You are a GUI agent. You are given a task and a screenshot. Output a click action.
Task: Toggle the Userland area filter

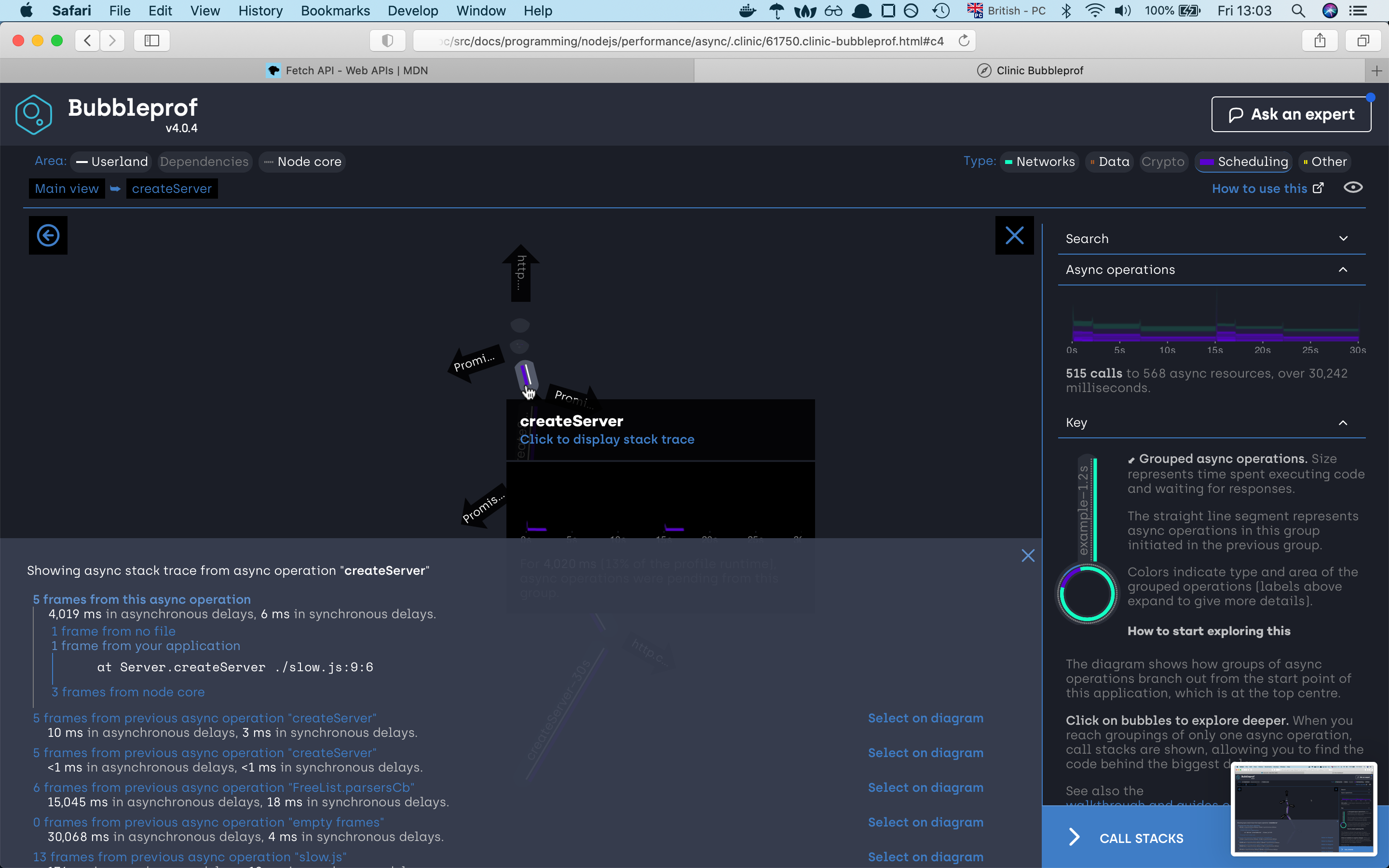point(111,162)
